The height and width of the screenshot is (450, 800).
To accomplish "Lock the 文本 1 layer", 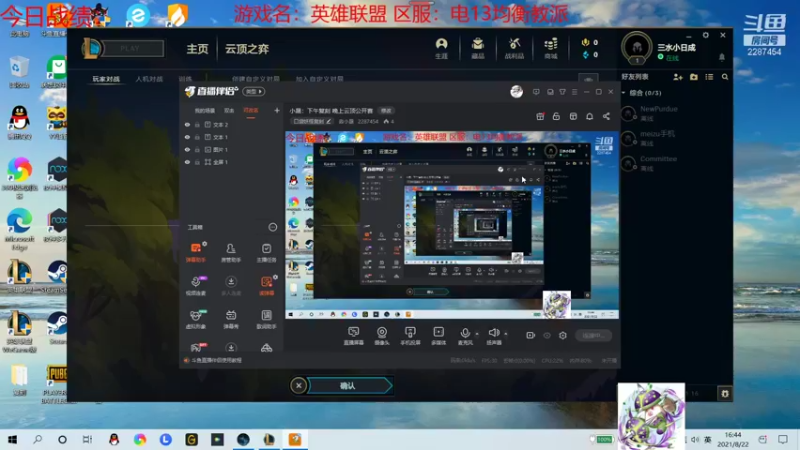I will pos(197,137).
